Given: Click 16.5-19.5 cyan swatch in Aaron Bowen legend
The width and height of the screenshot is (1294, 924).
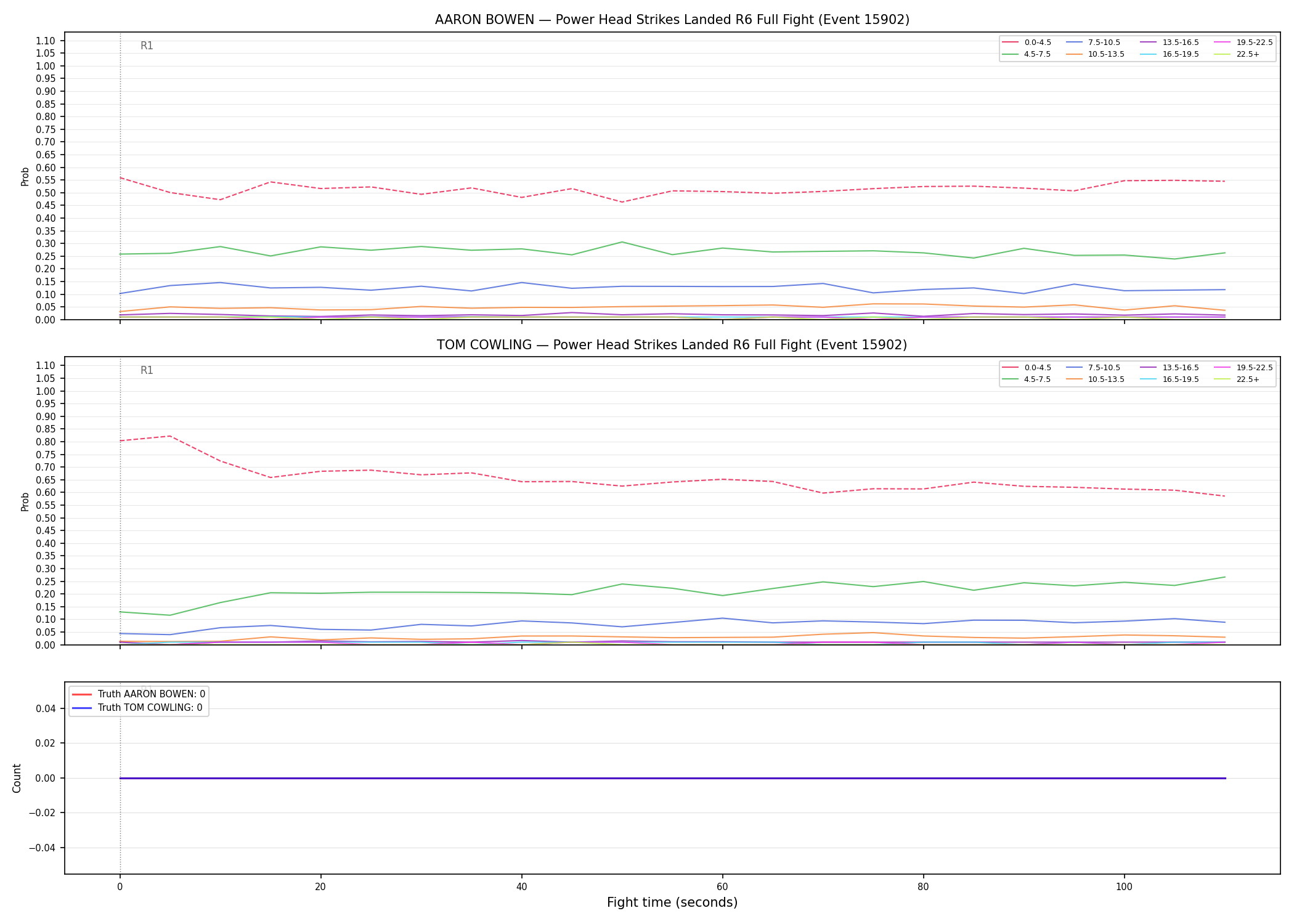Looking at the screenshot, I should pos(1149,54).
